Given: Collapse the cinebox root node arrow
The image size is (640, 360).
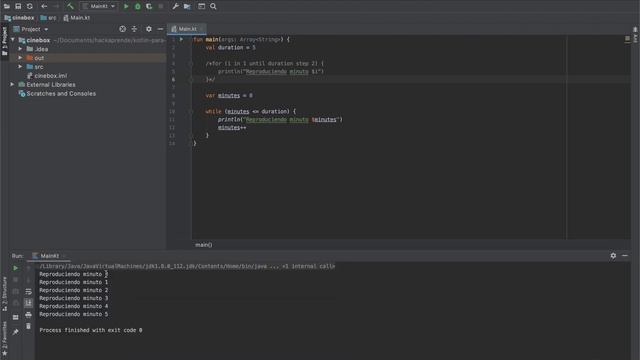Looking at the screenshot, I should point(13,40).
